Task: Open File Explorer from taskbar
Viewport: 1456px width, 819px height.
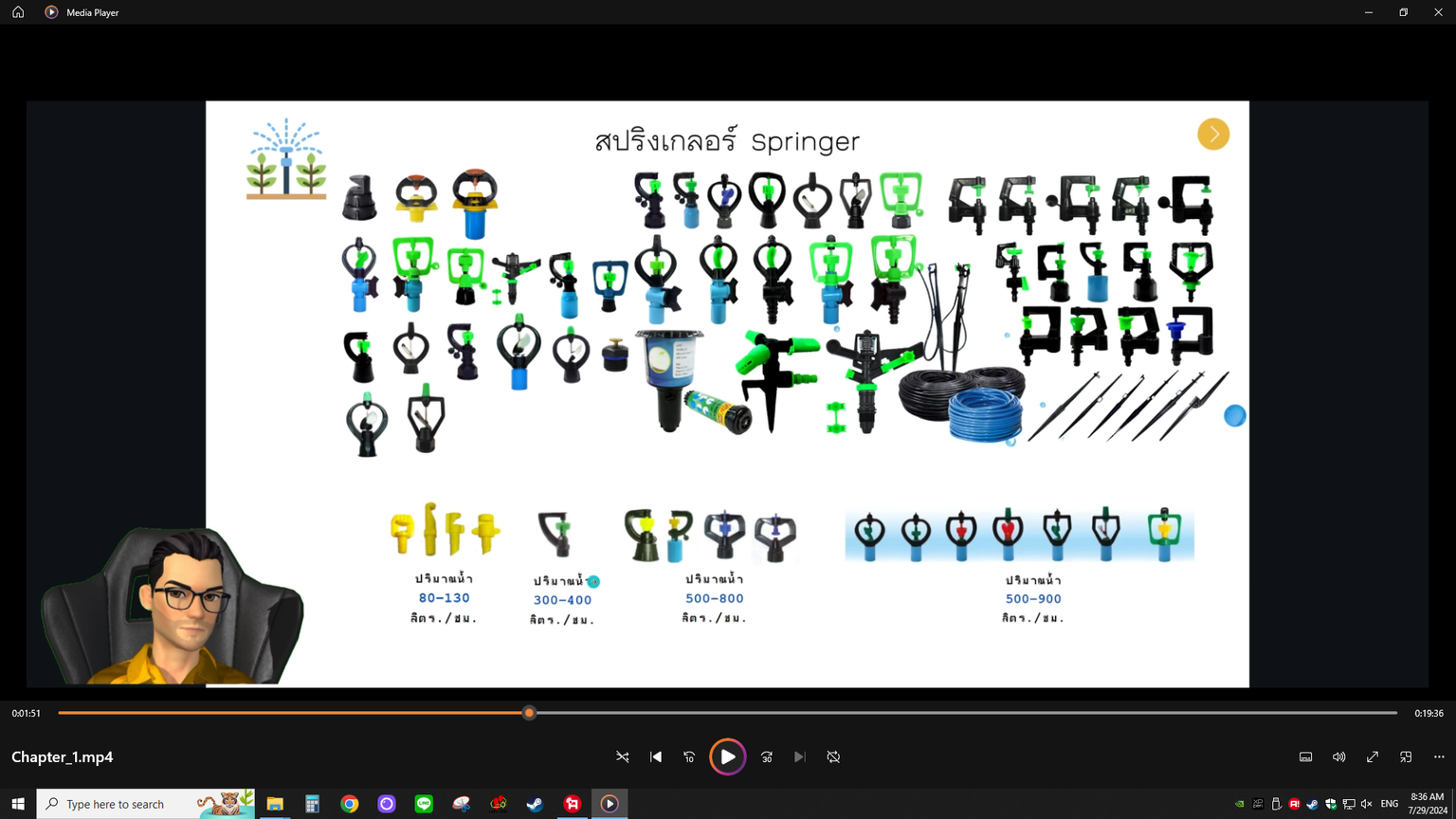Action: pyautogui.click(x=275, y=804)
